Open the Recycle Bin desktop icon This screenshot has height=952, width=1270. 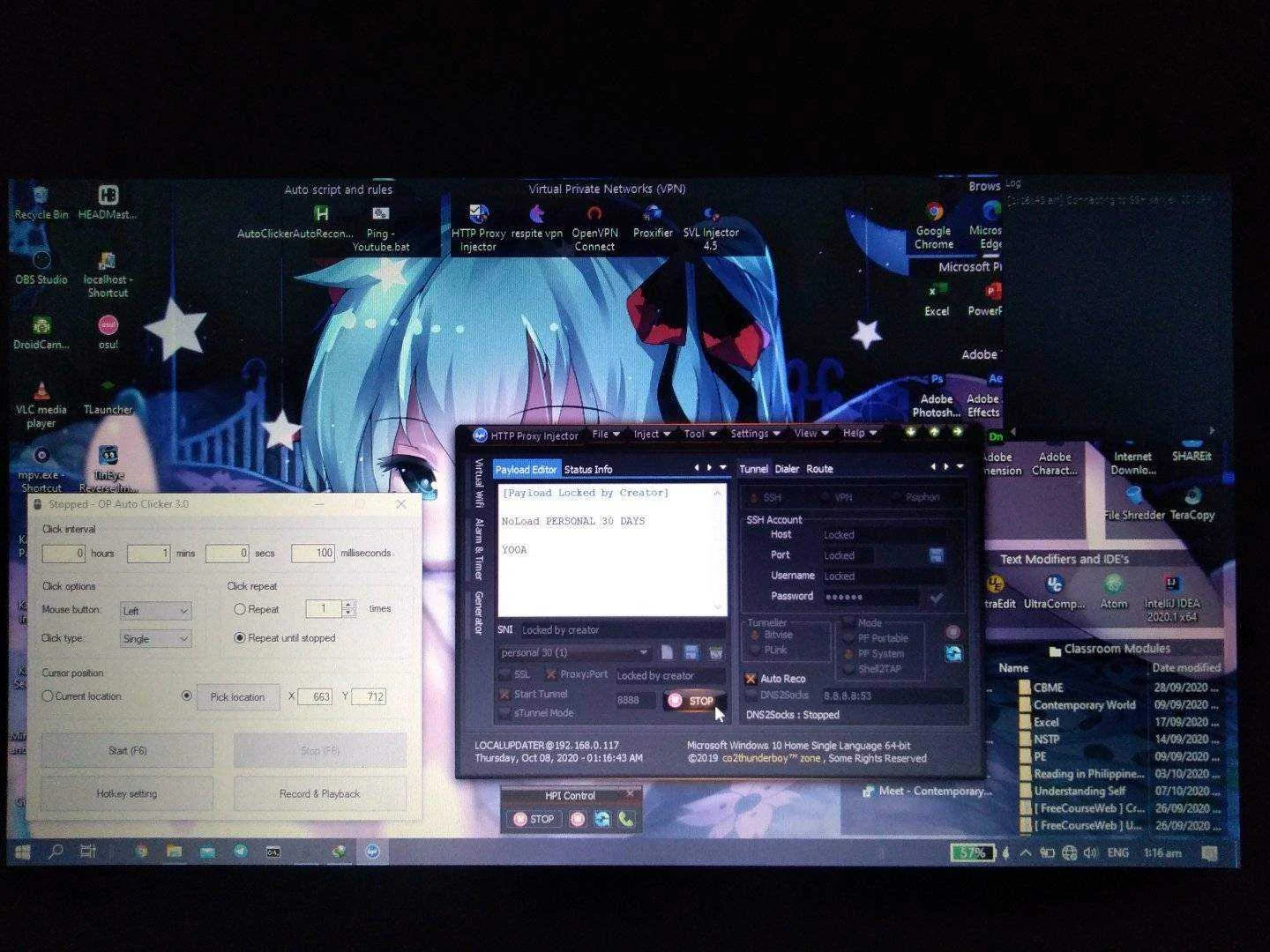(41, 203)
